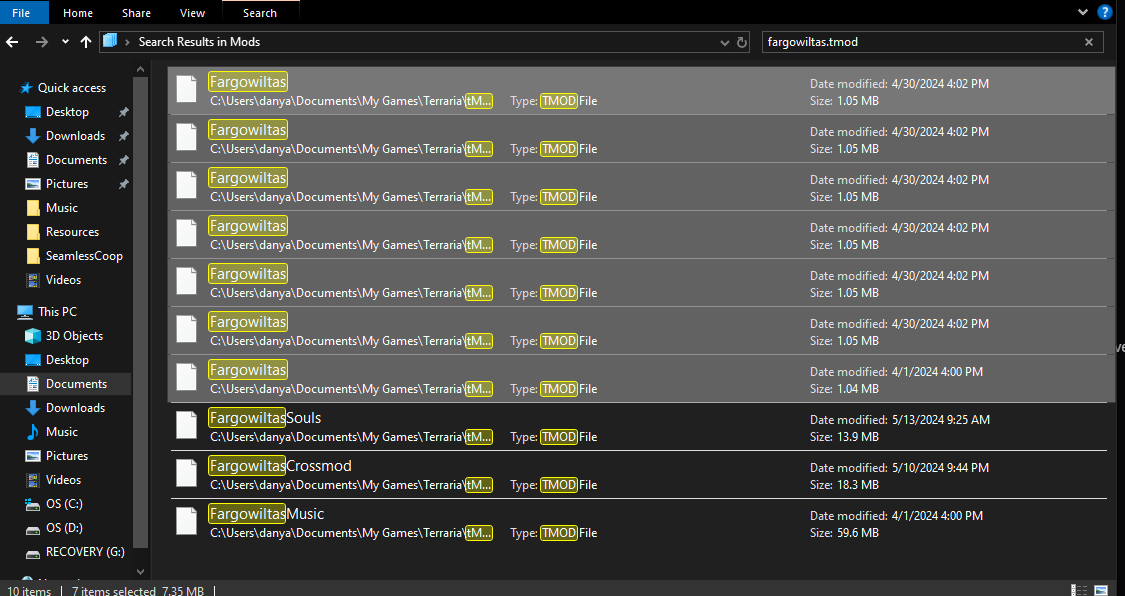Open the Resources folder in the sidebar
1125x596 pixels.
(72, 232)
